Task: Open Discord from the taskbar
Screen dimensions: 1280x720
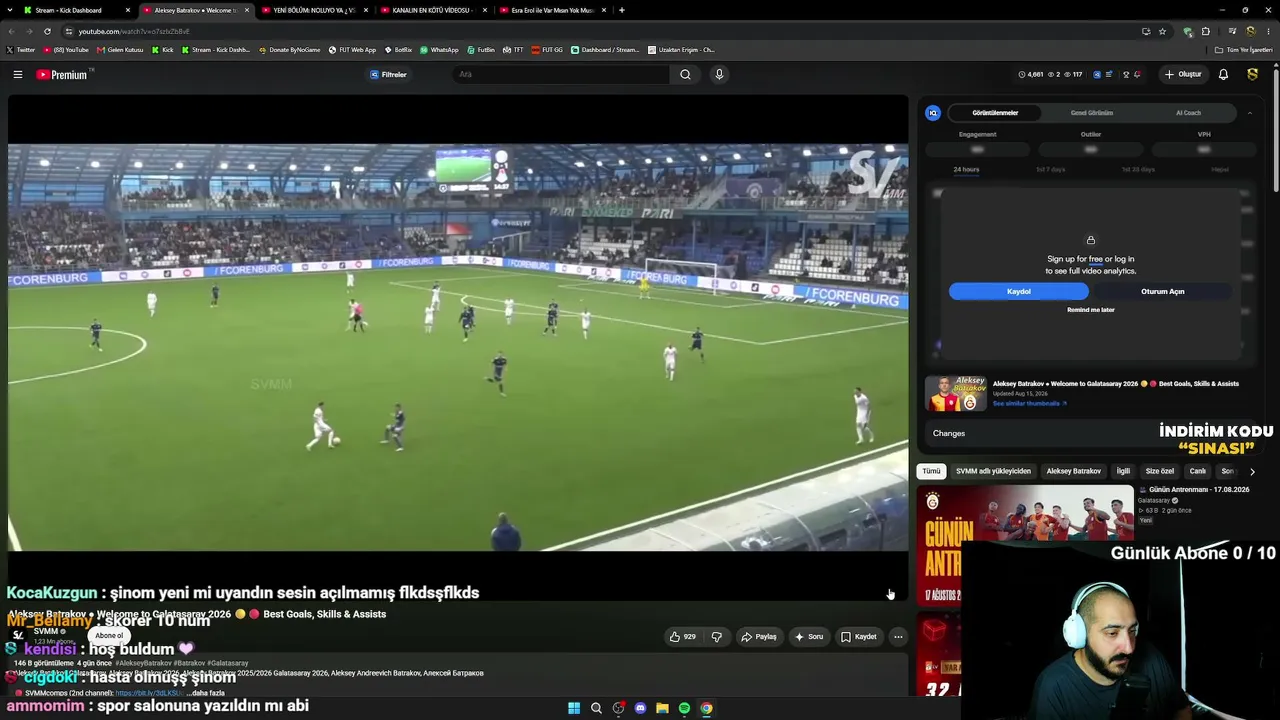Action: (640, 708)
